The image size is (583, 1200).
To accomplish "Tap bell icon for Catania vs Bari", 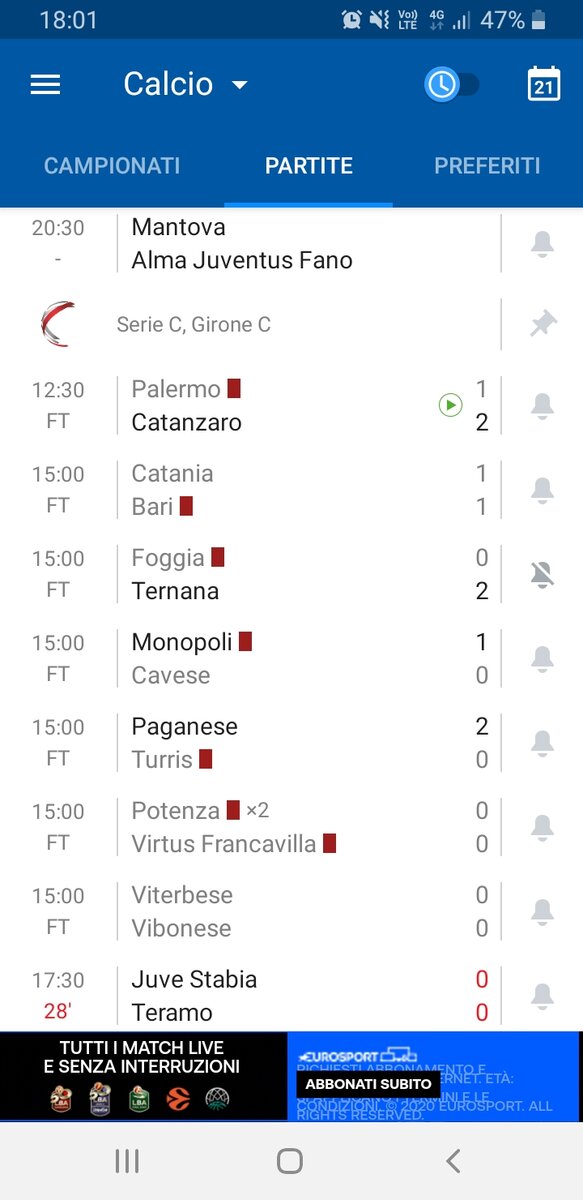I will (542, 490).
